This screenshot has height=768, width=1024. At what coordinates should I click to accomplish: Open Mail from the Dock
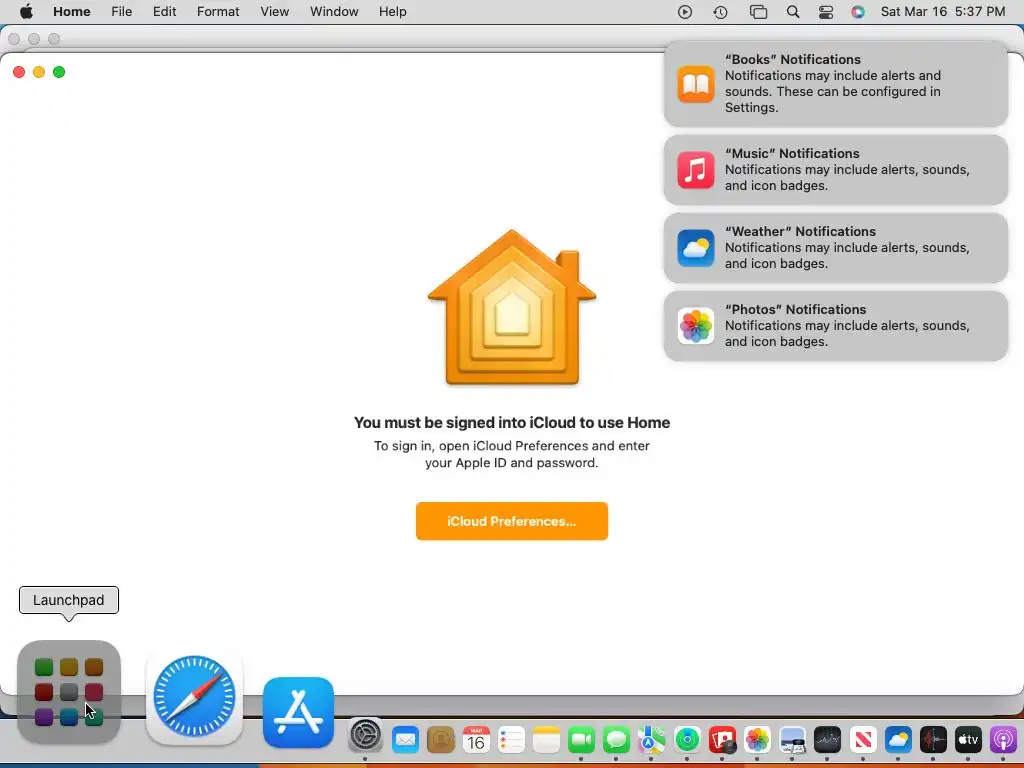click(406, 740)
